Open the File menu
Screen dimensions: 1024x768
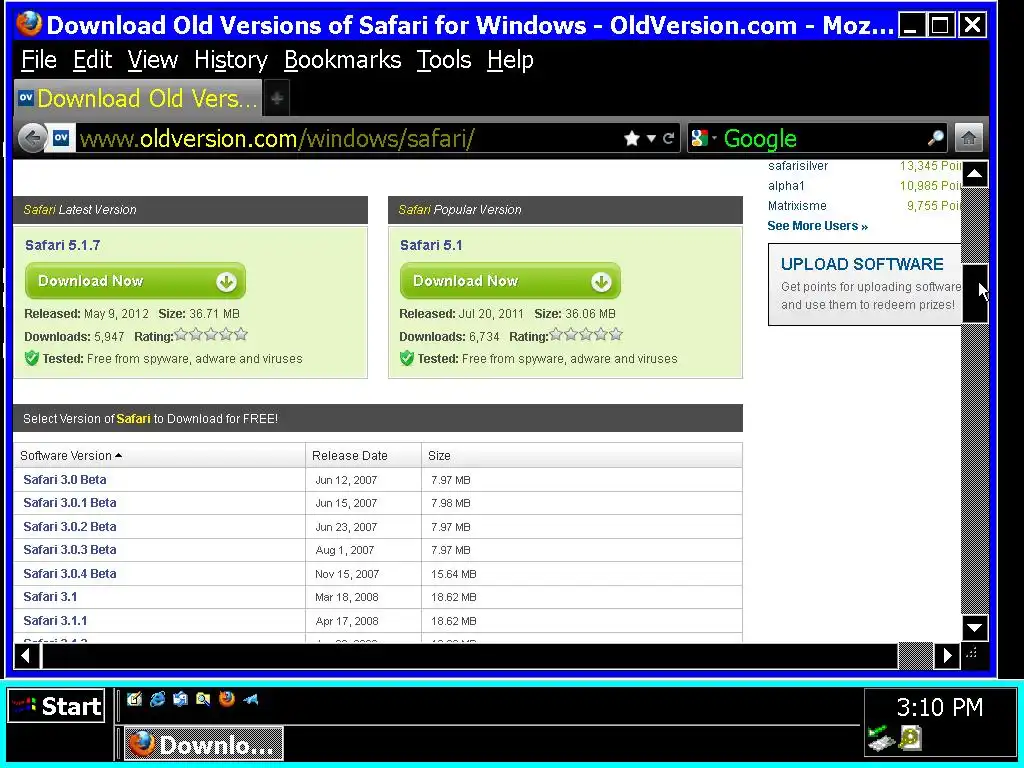pyautogui.click(x=39, y=60)
